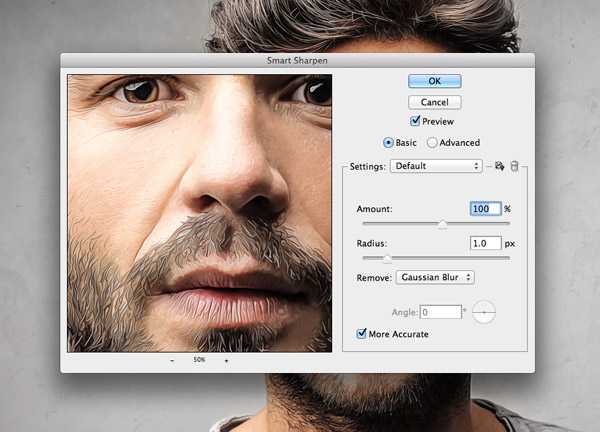Viewport: 600px width, 432px height.
Task: Toggle the More Accurate checkbox
Action: (x=361, y=334)
